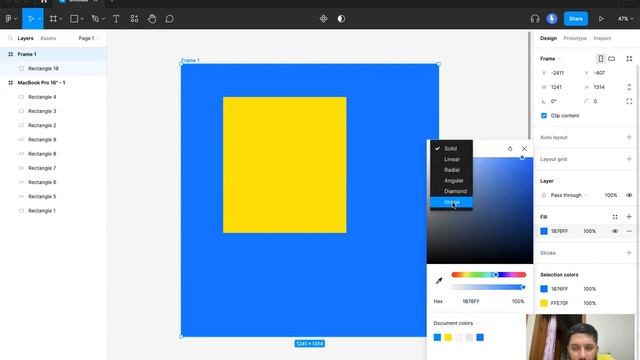Toggle constrain proportions link
This screenshot has height=360, width=640.
(629, 87)
